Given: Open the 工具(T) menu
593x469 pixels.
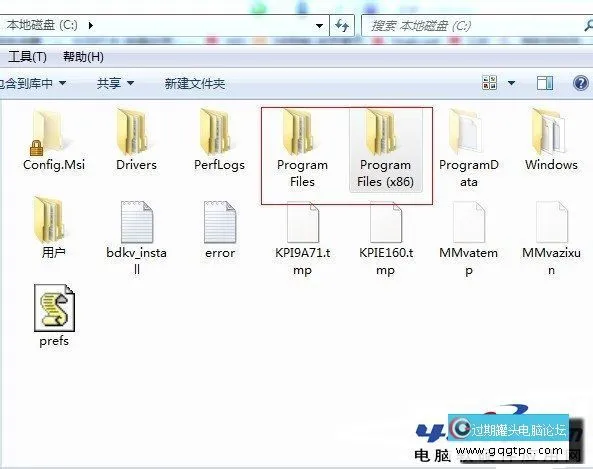Looking at the screenshot, I should [27, 57].
